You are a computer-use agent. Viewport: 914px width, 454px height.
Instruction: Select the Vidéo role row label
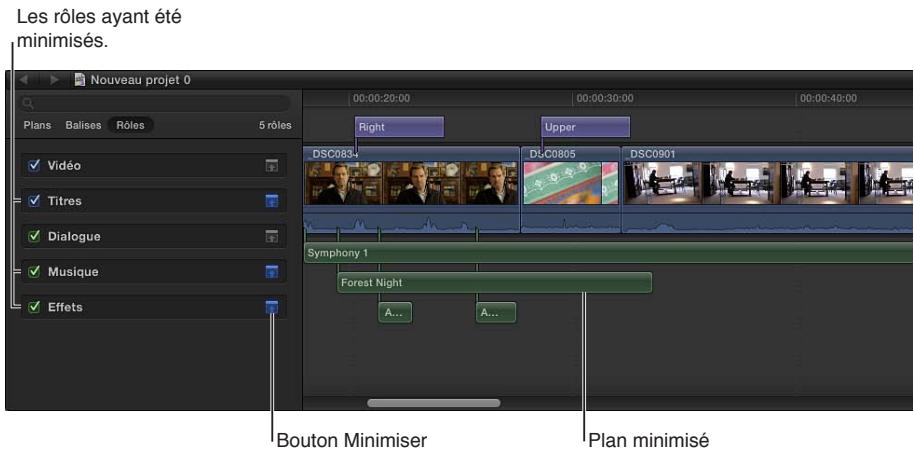64,166
